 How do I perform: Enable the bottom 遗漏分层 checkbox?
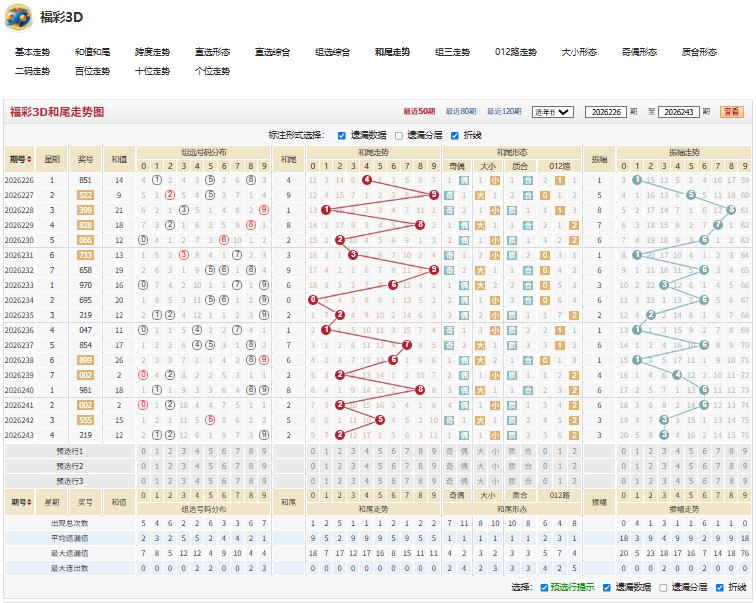click(x=663, y=588)
